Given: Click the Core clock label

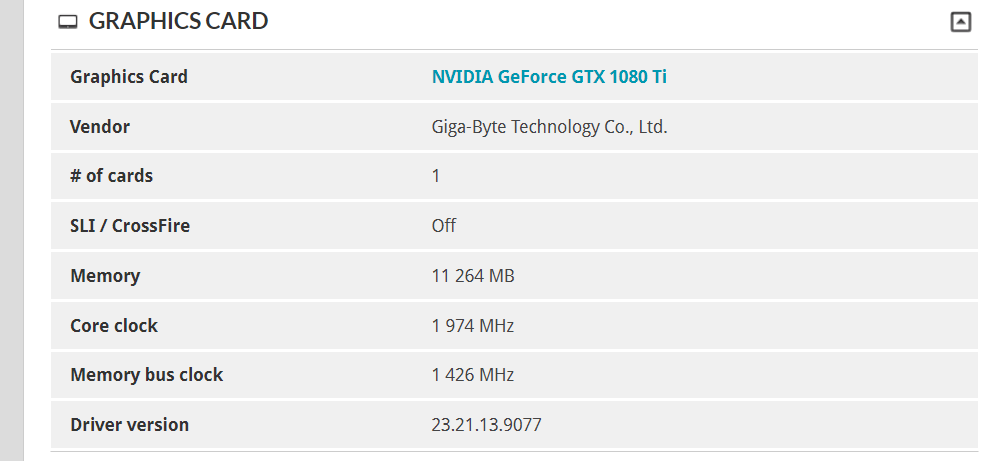Looking at the screenshot, I should (x=114, y=325).
